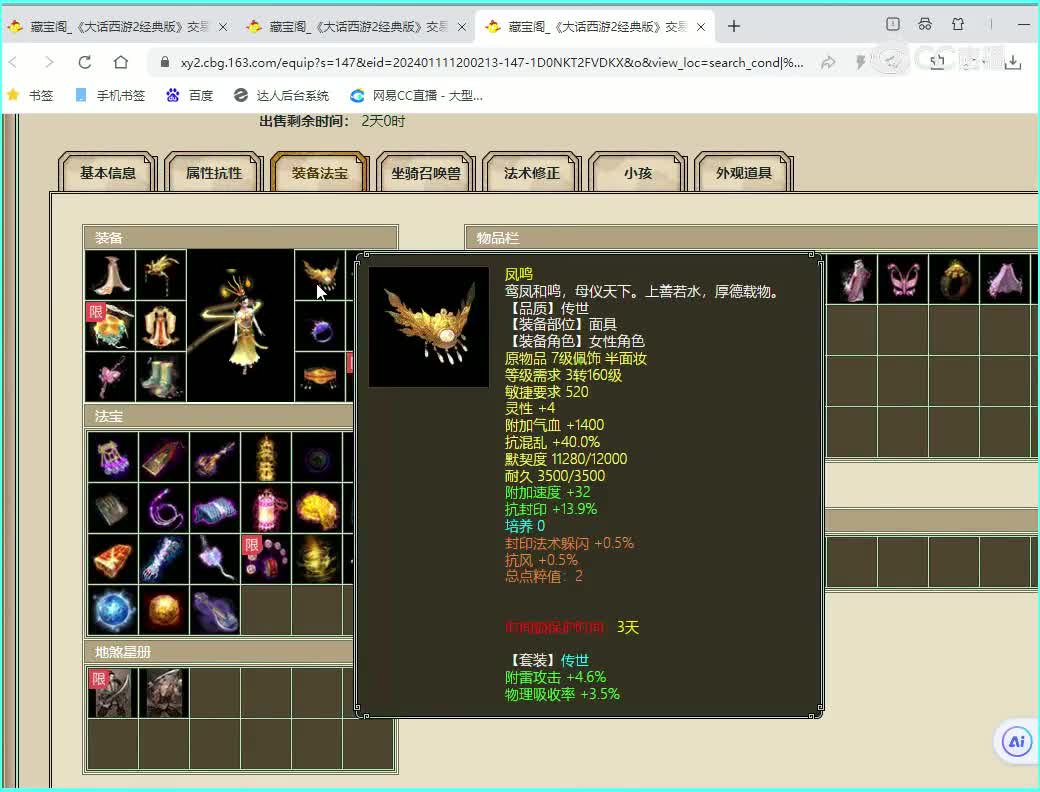Image resolution: width=1040 pixels, height=792 pixels.
Task: Select the 凤鸣 golden mask equipment slot
Action: click(320, 275)
